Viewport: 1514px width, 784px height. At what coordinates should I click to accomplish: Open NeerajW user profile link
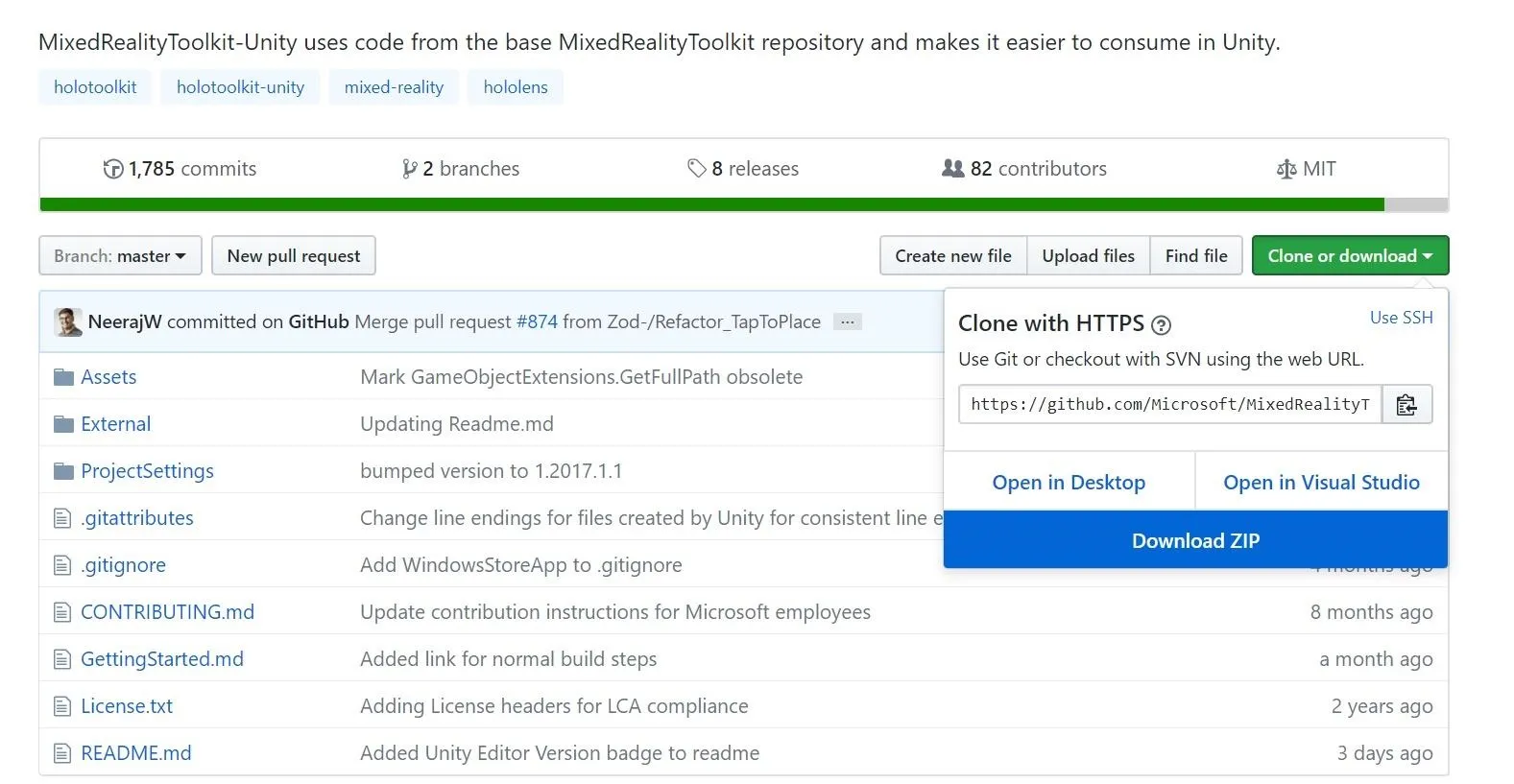[x=125, y=321]
